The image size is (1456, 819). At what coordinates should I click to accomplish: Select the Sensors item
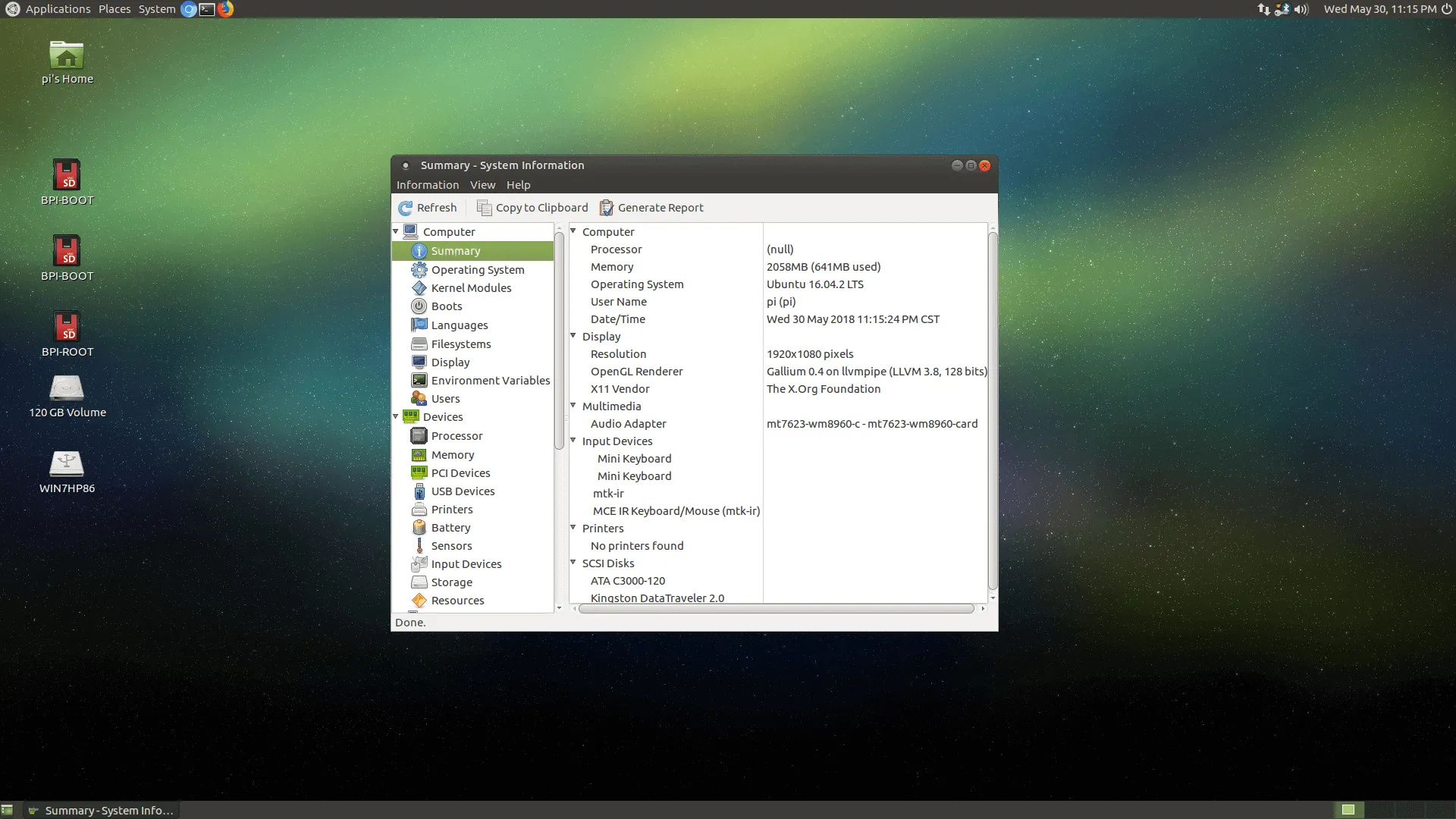click(x=451, y=546)
